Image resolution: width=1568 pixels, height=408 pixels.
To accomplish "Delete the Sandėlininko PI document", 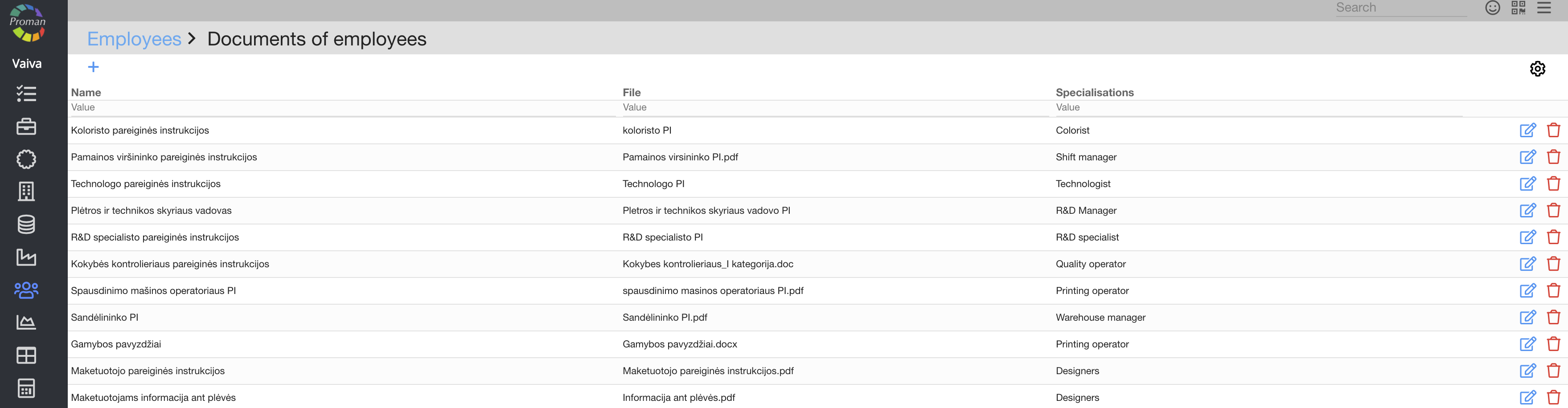I will pyautogui.click(x=1553, y=318).
